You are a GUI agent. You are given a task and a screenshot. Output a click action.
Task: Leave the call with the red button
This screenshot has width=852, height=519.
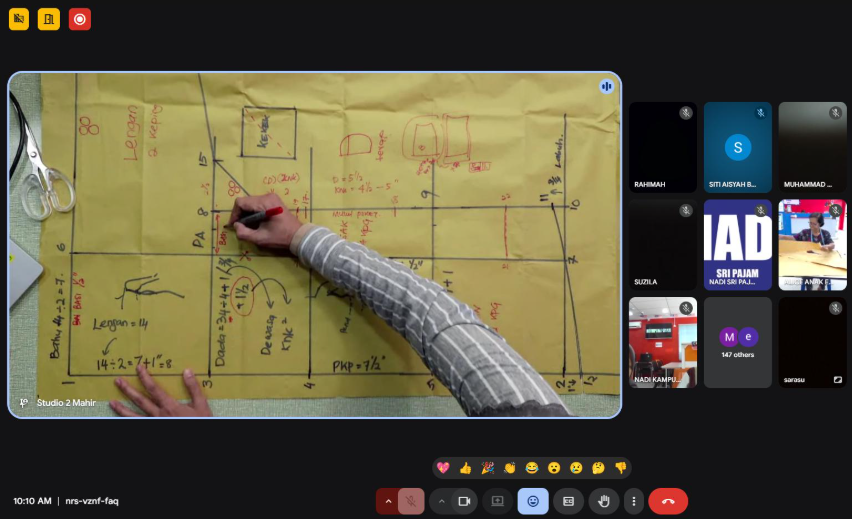[668, 500]
